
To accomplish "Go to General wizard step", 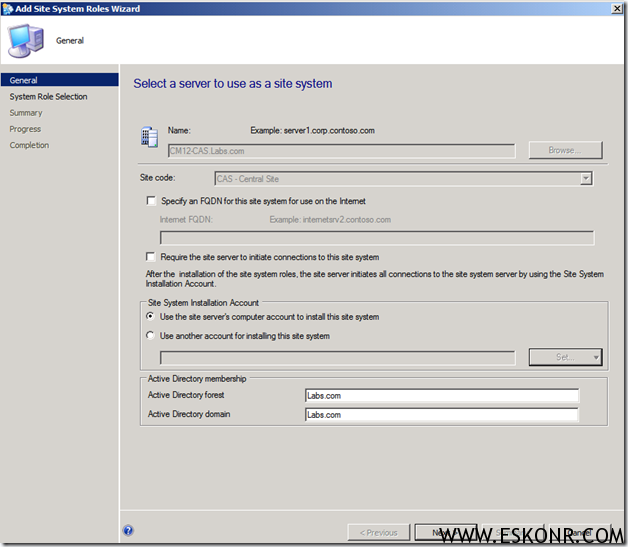I will point(60,80).
